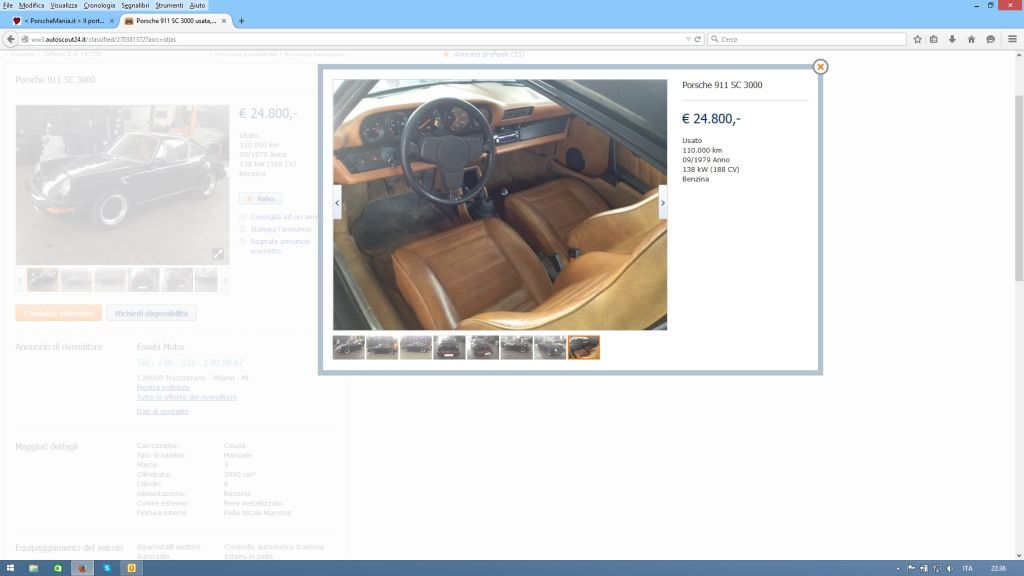
Task: Select the third gallery thumbnail
Action: tap(416, 347)
